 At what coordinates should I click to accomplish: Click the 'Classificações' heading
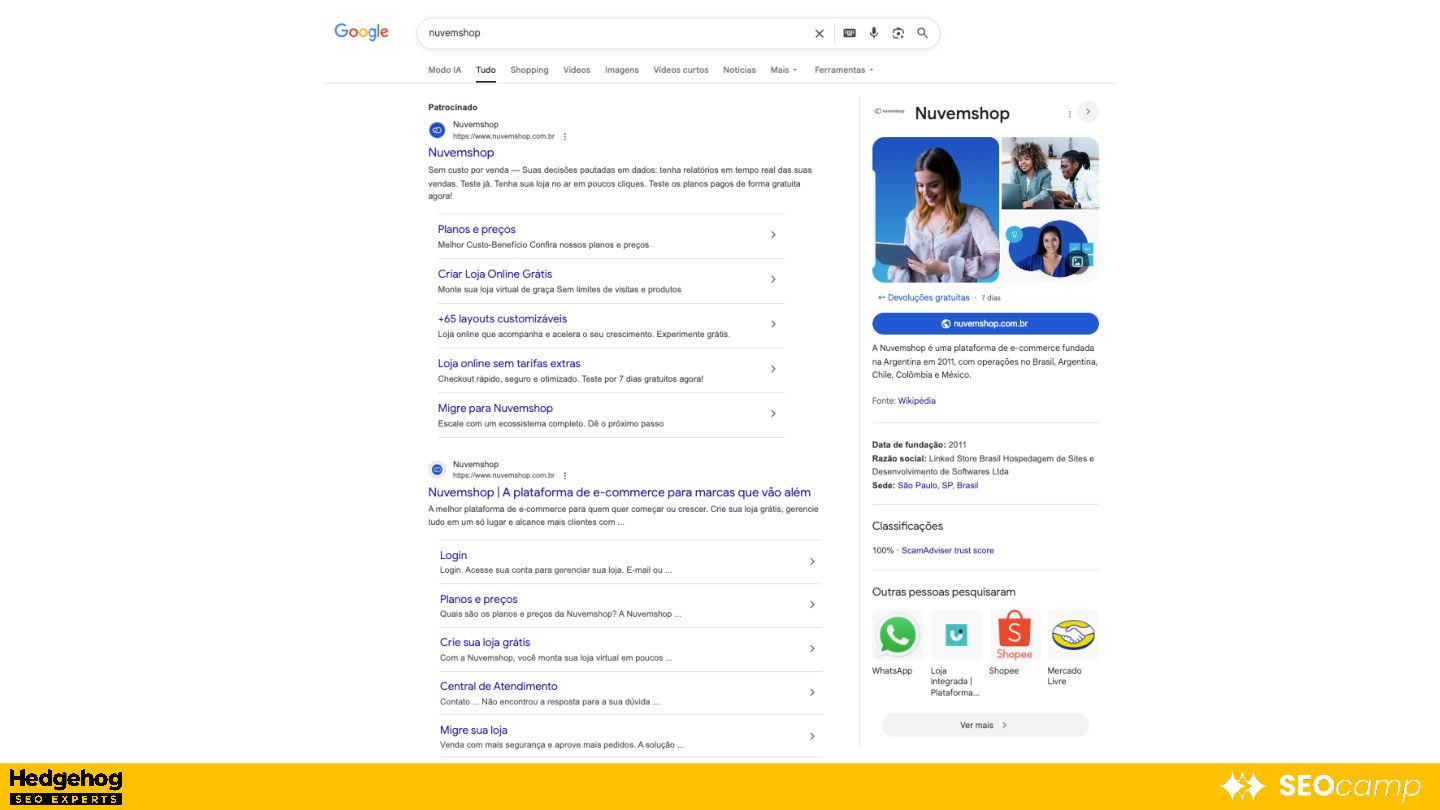tap(907, 526)
